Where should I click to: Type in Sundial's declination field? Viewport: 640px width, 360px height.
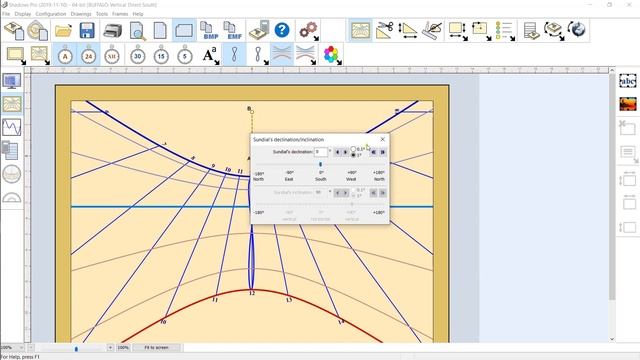321,152
